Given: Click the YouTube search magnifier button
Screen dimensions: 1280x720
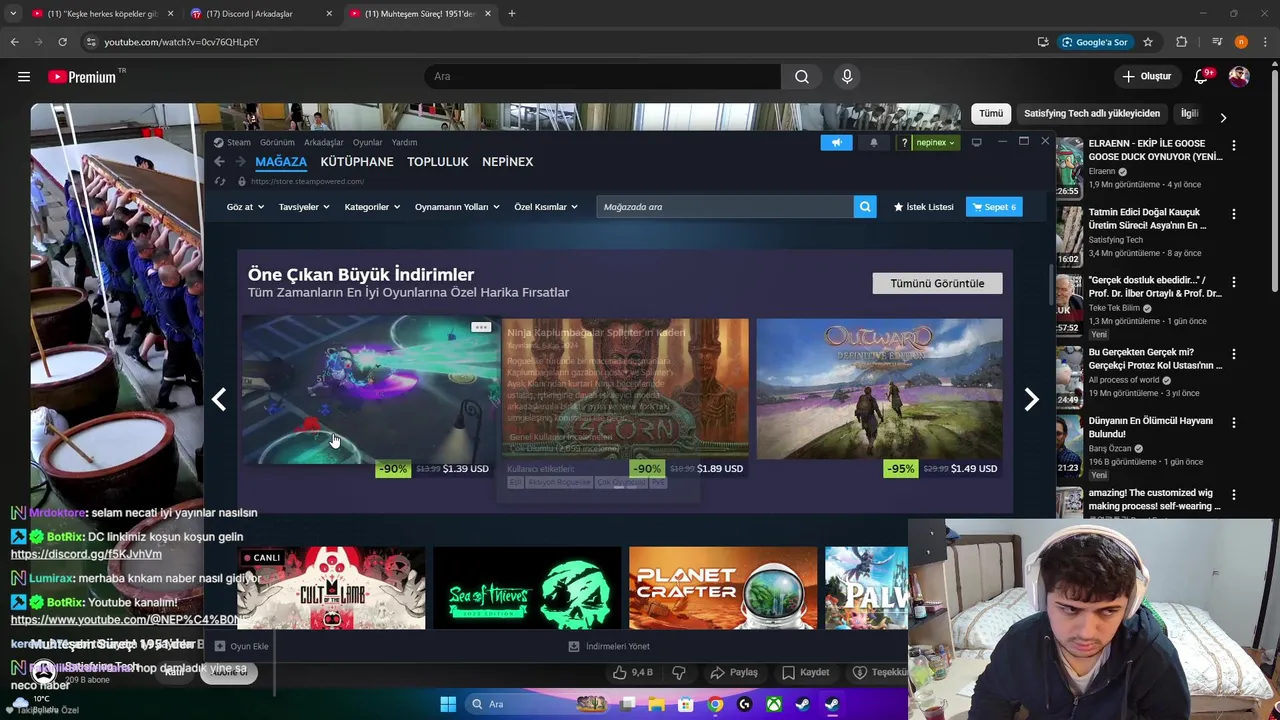Looking at the screenshot, I should (802, 76).
